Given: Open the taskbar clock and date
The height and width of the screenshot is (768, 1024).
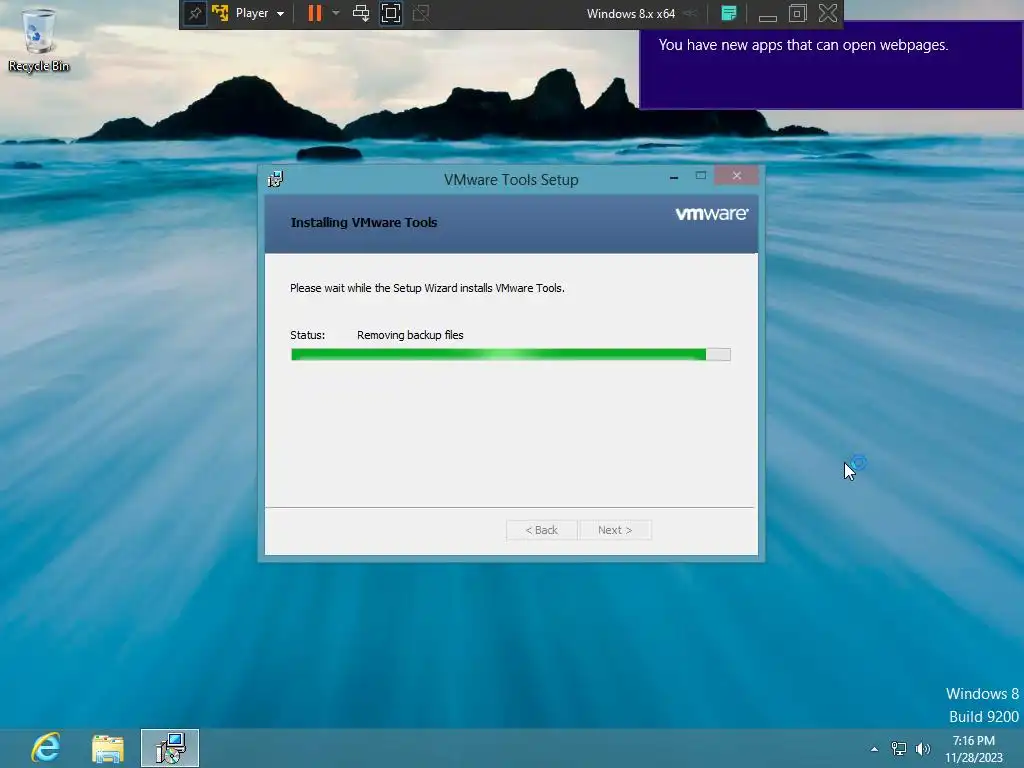Looking at the screenshot, I should 974,749.
